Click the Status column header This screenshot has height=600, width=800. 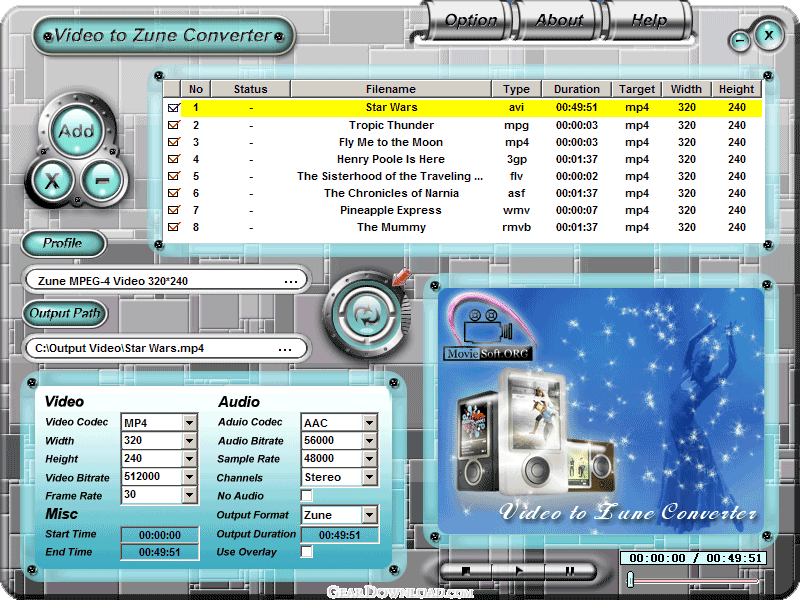point(251,89)
